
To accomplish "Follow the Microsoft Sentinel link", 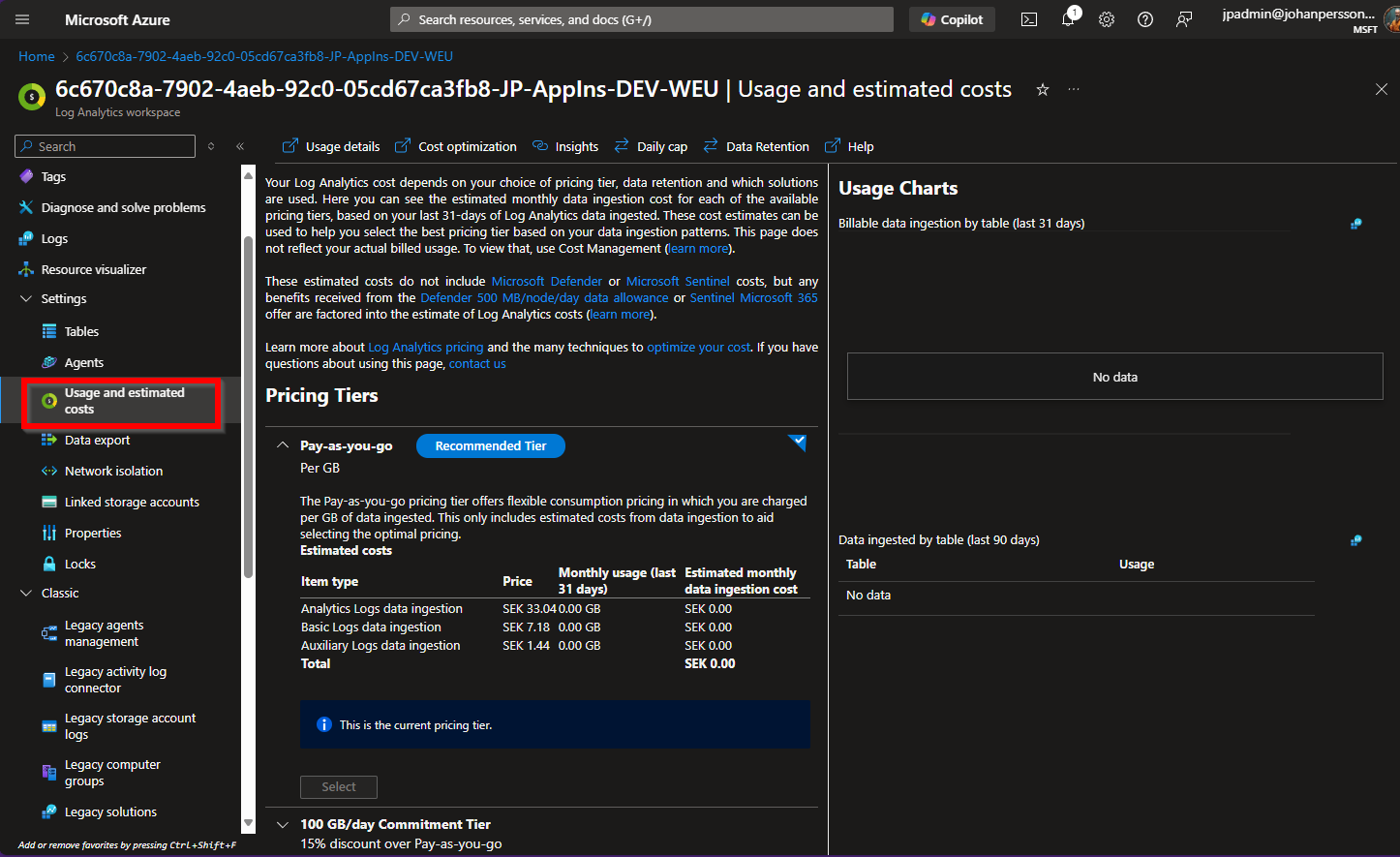I will point(678,281).
